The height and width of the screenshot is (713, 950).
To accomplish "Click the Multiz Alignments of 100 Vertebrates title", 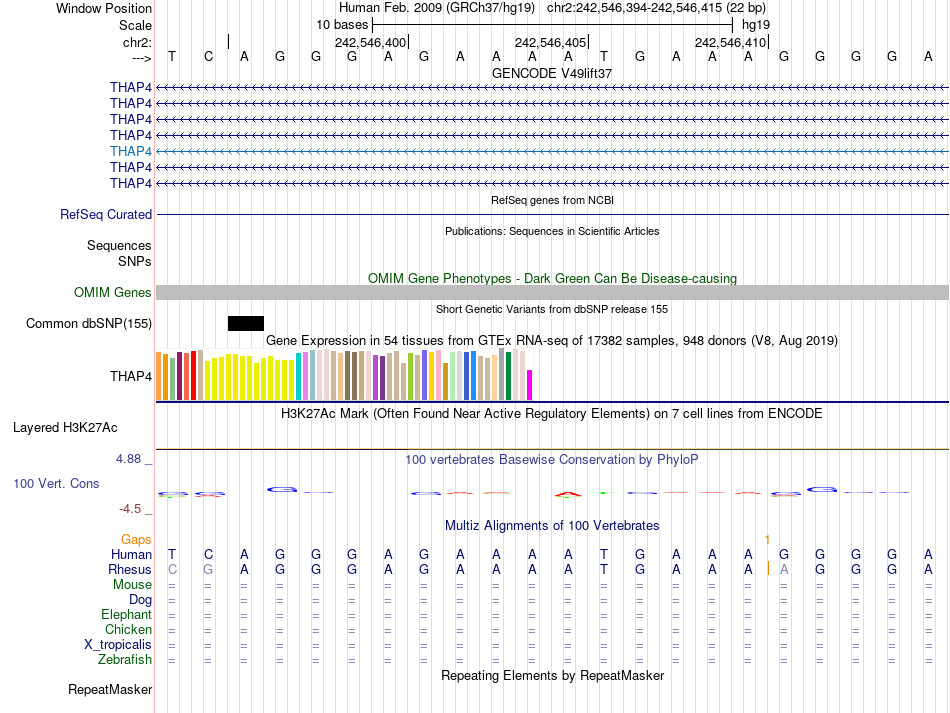I will (x=552, y=525).
